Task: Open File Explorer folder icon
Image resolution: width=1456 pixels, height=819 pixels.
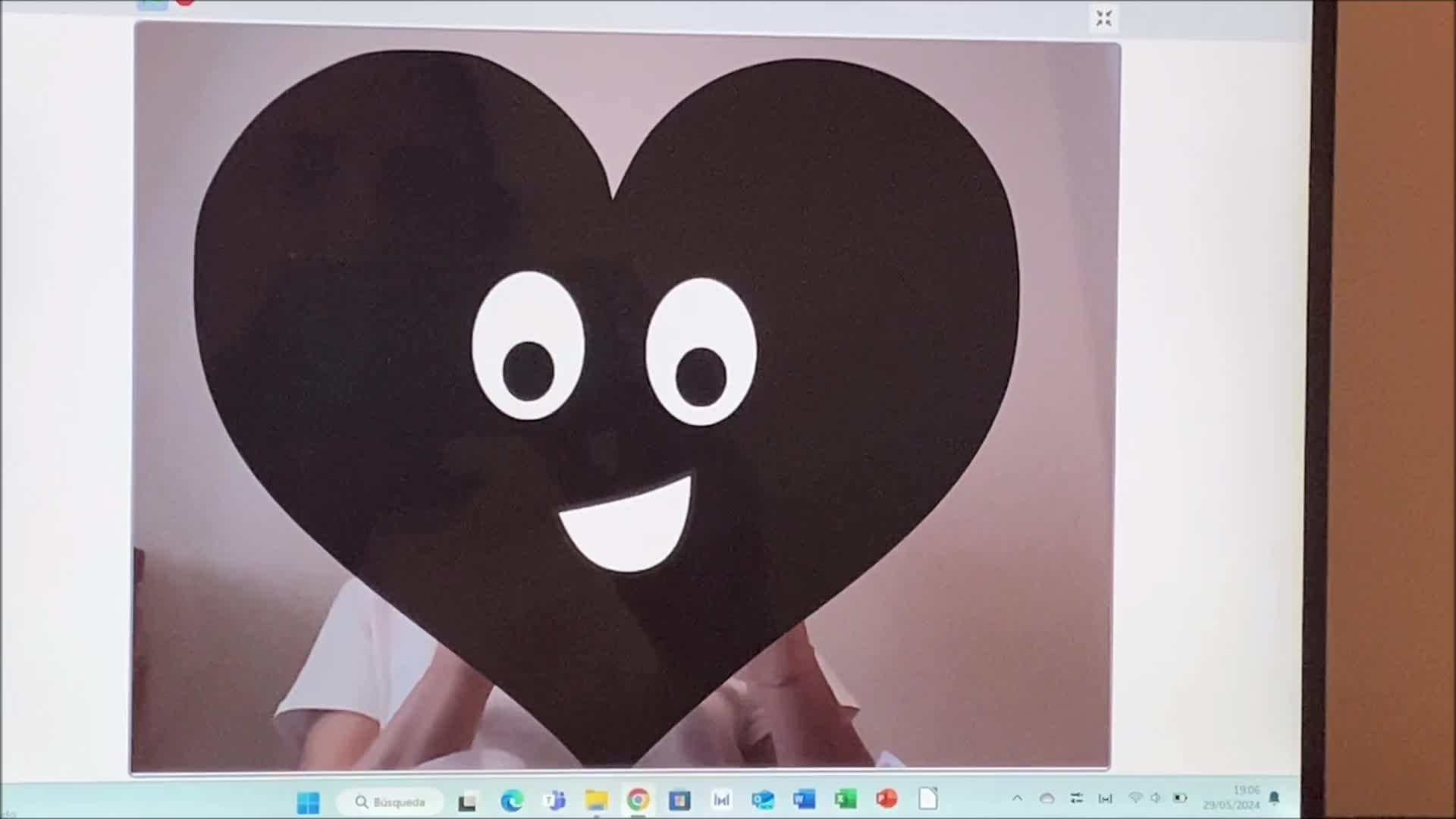Action: coord(597,799)
